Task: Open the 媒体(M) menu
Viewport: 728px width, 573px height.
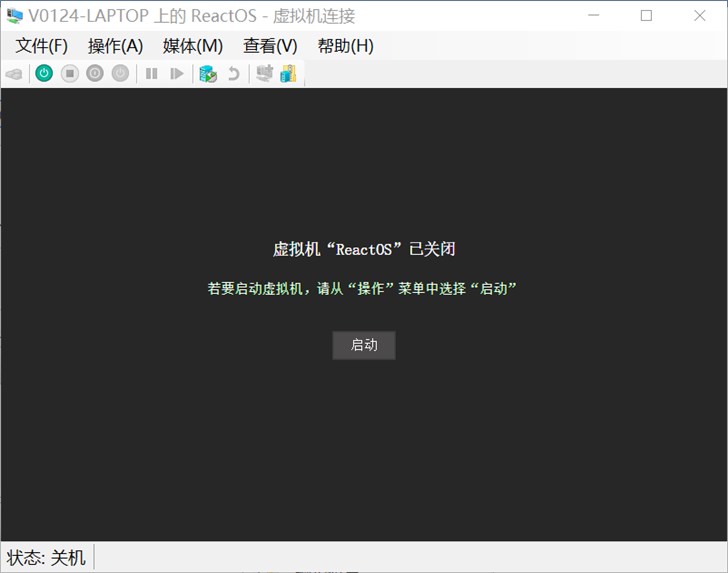Action: (193, 46)
